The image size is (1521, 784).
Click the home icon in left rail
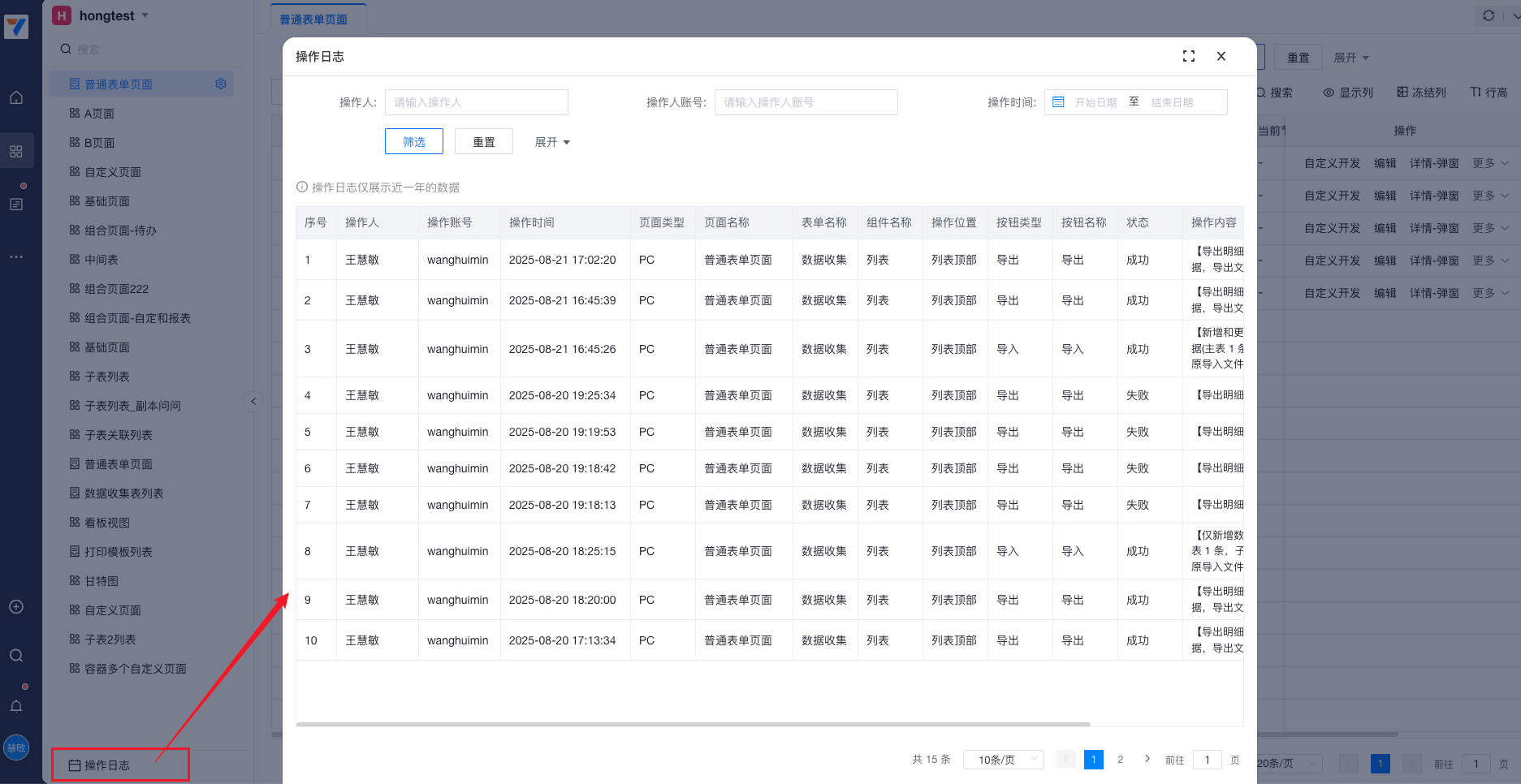[x=16, y=98]
